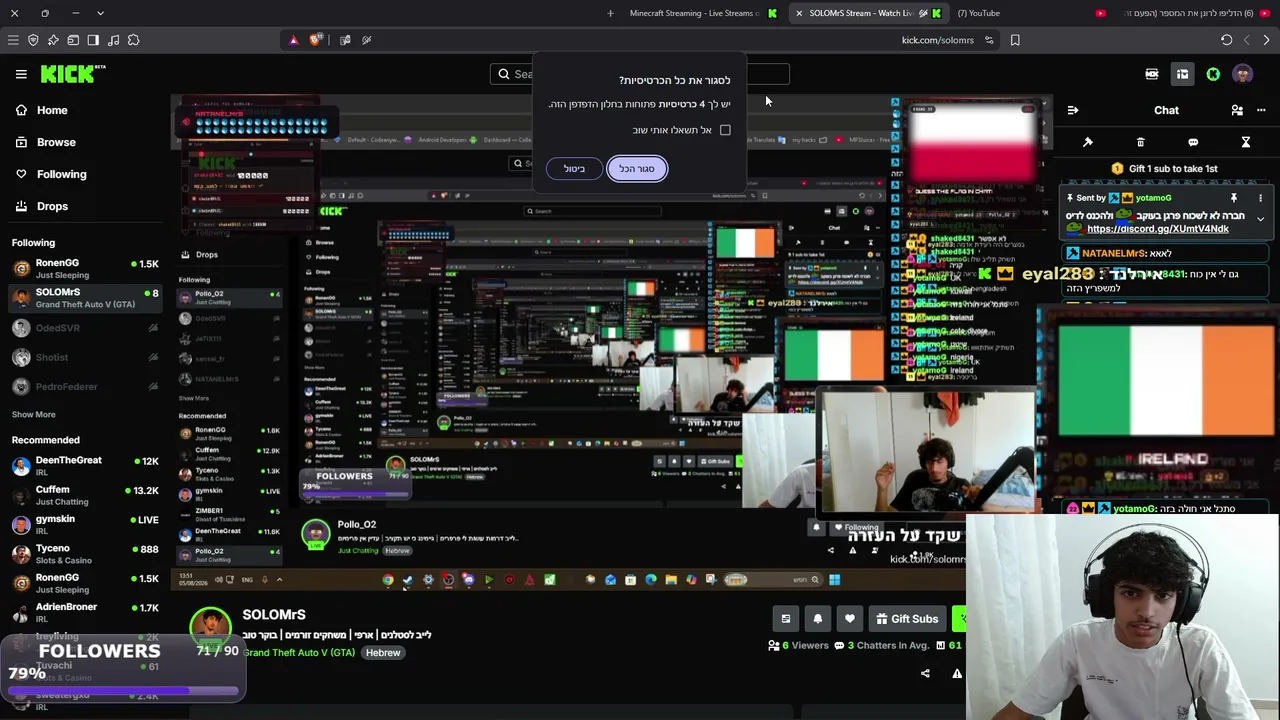Open the browser extensions puzzle icon
The image size is (1280, 720).
pos(133,40)
